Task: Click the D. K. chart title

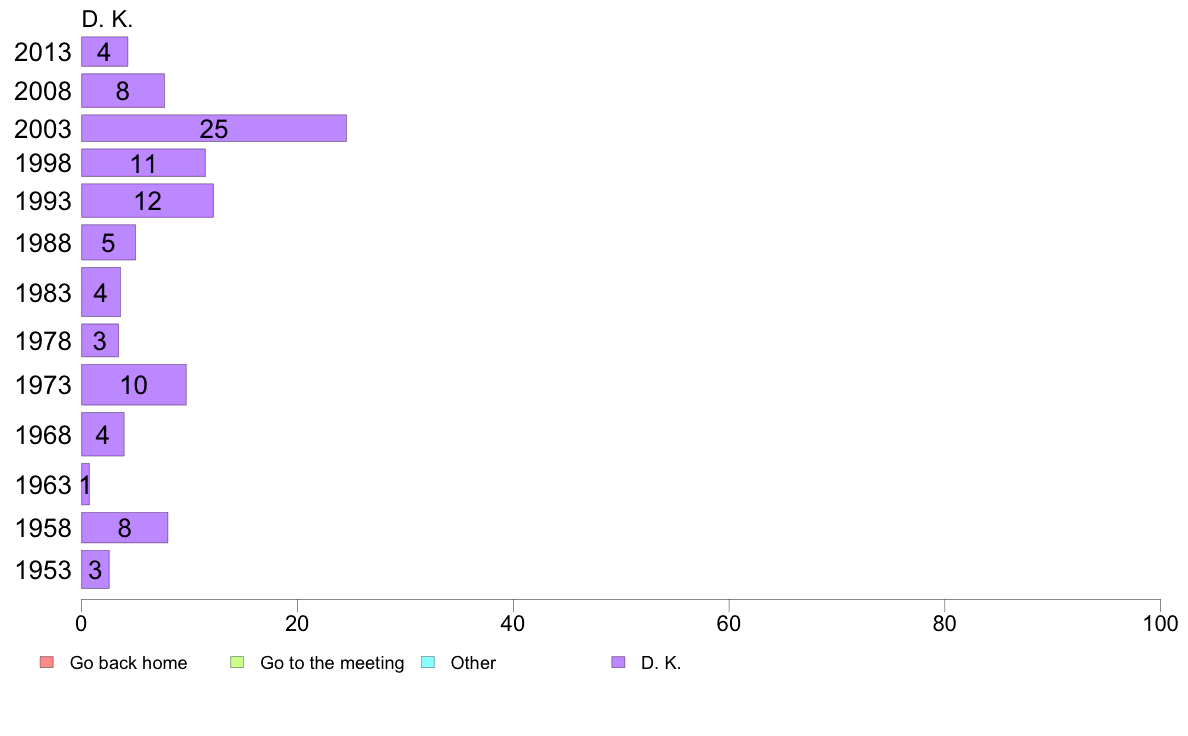Action: (x=107, y=19)
